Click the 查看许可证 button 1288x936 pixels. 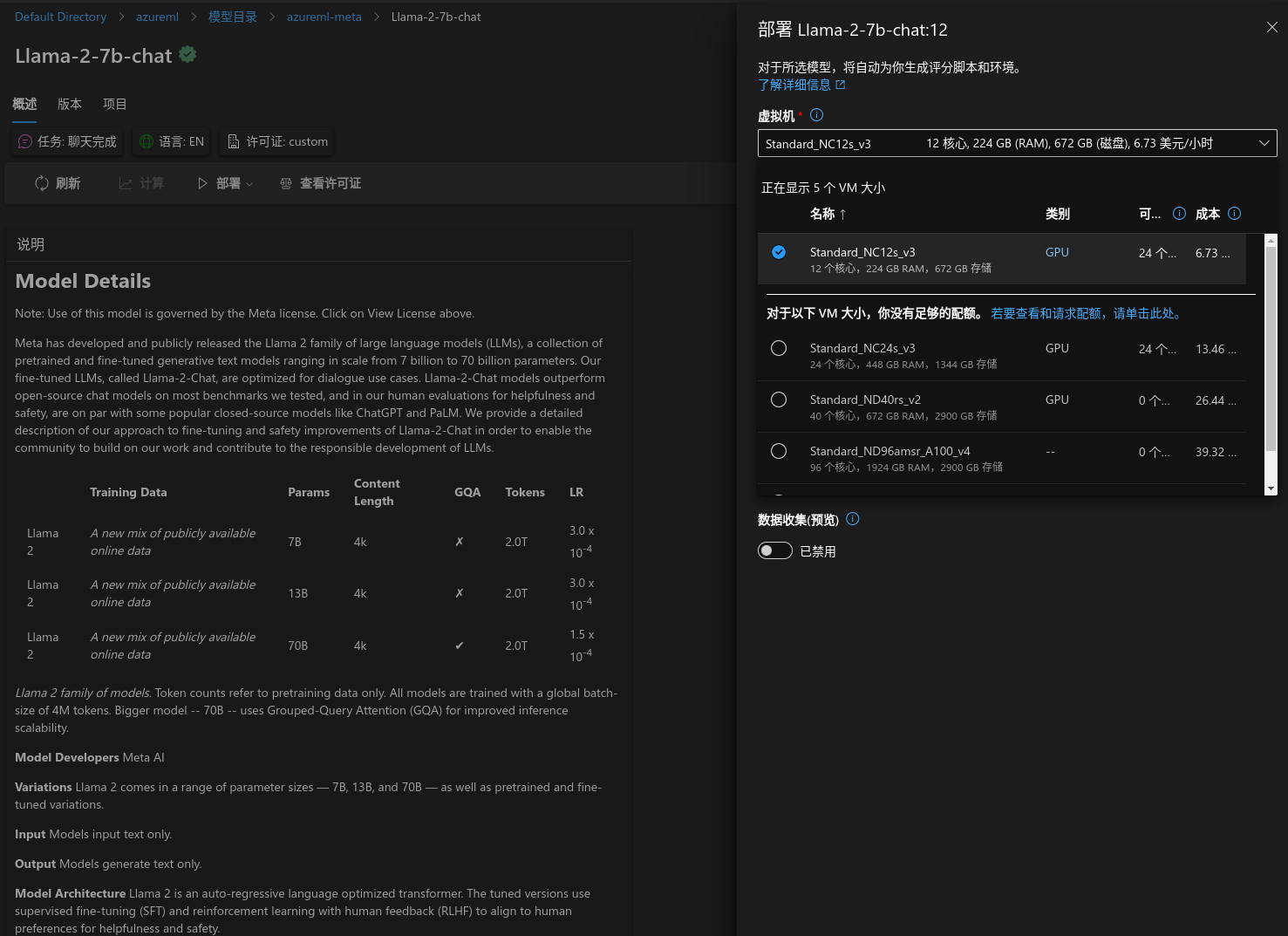(x=320, y=183)
